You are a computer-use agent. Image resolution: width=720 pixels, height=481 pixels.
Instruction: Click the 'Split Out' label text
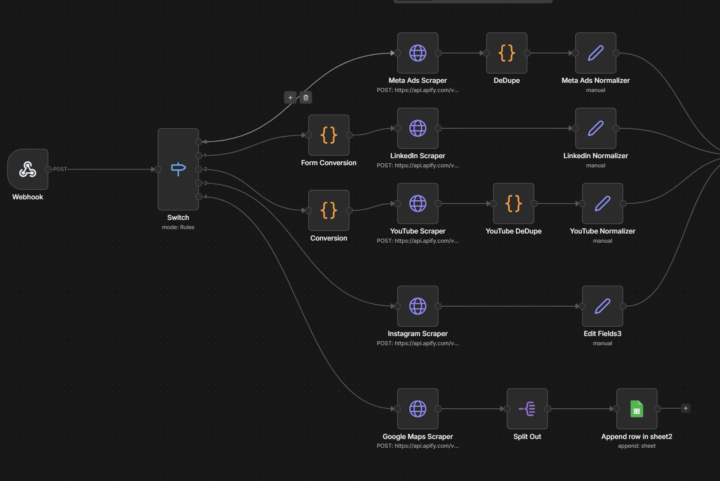pyautogui.click(x=527, y=436)
